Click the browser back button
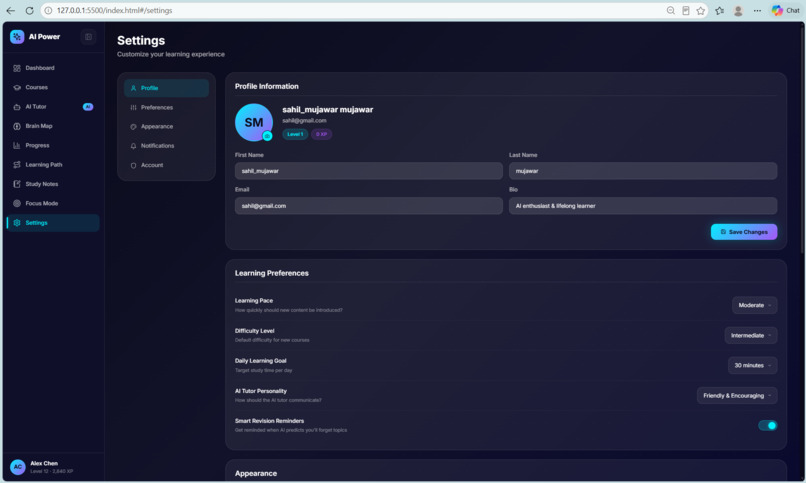 10,10
